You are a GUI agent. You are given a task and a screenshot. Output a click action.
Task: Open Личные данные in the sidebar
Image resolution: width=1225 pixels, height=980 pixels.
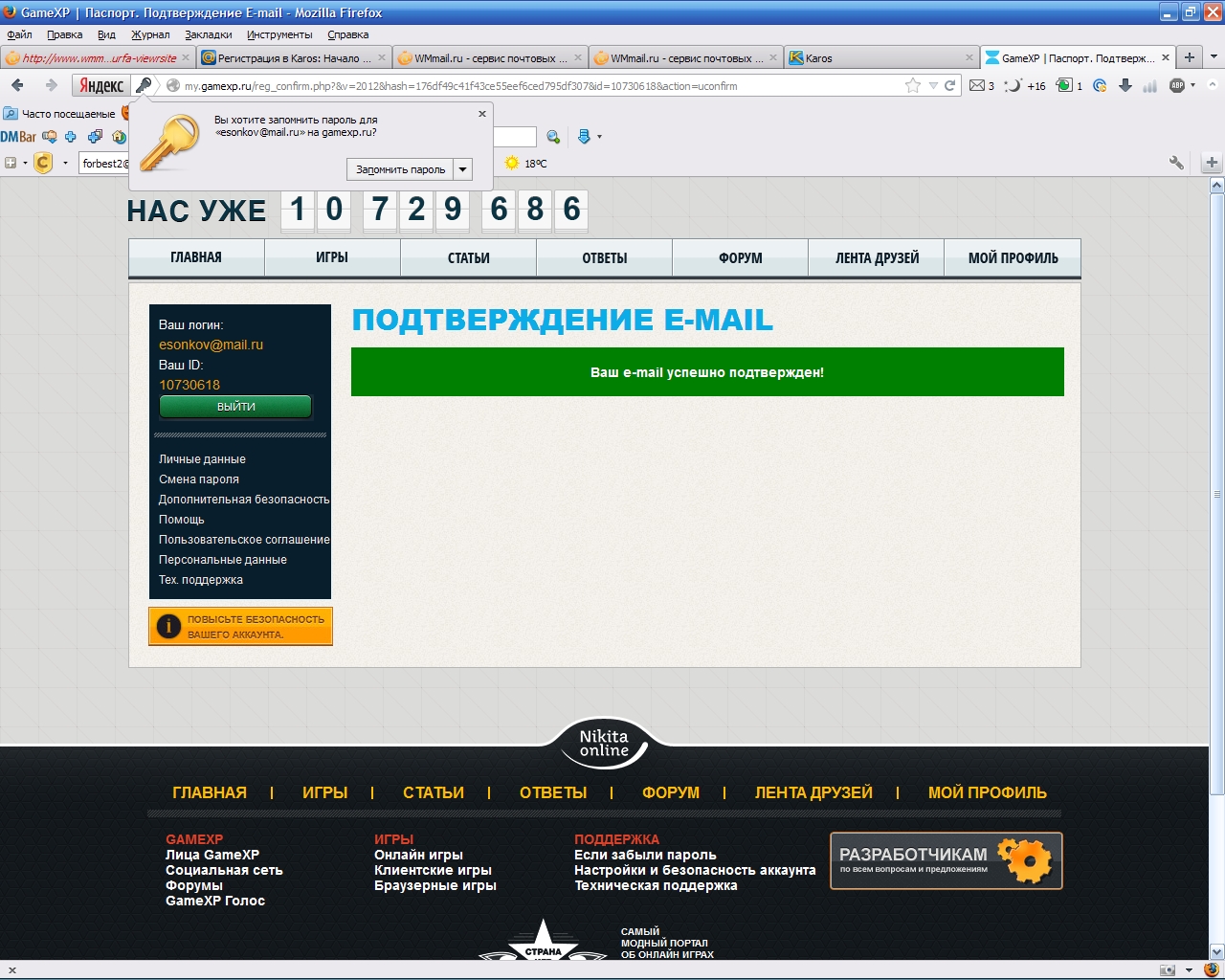tap(202, 459)
